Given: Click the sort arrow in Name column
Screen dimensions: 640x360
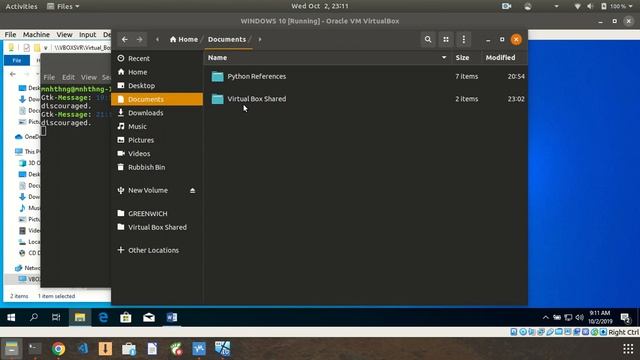Looking at the screenshot, I should (x=444, y=58).
